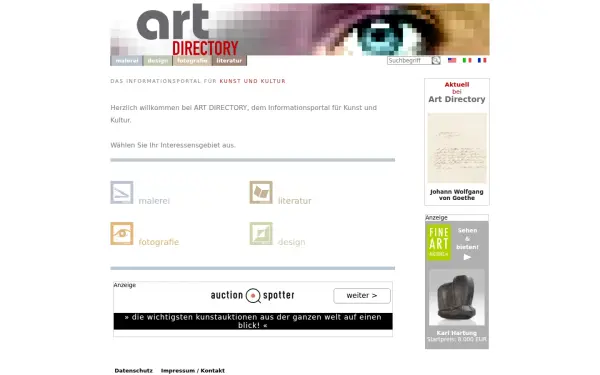Click the Suchbegriff search field
The image size is (600, 375).
(x=409, y=60)
